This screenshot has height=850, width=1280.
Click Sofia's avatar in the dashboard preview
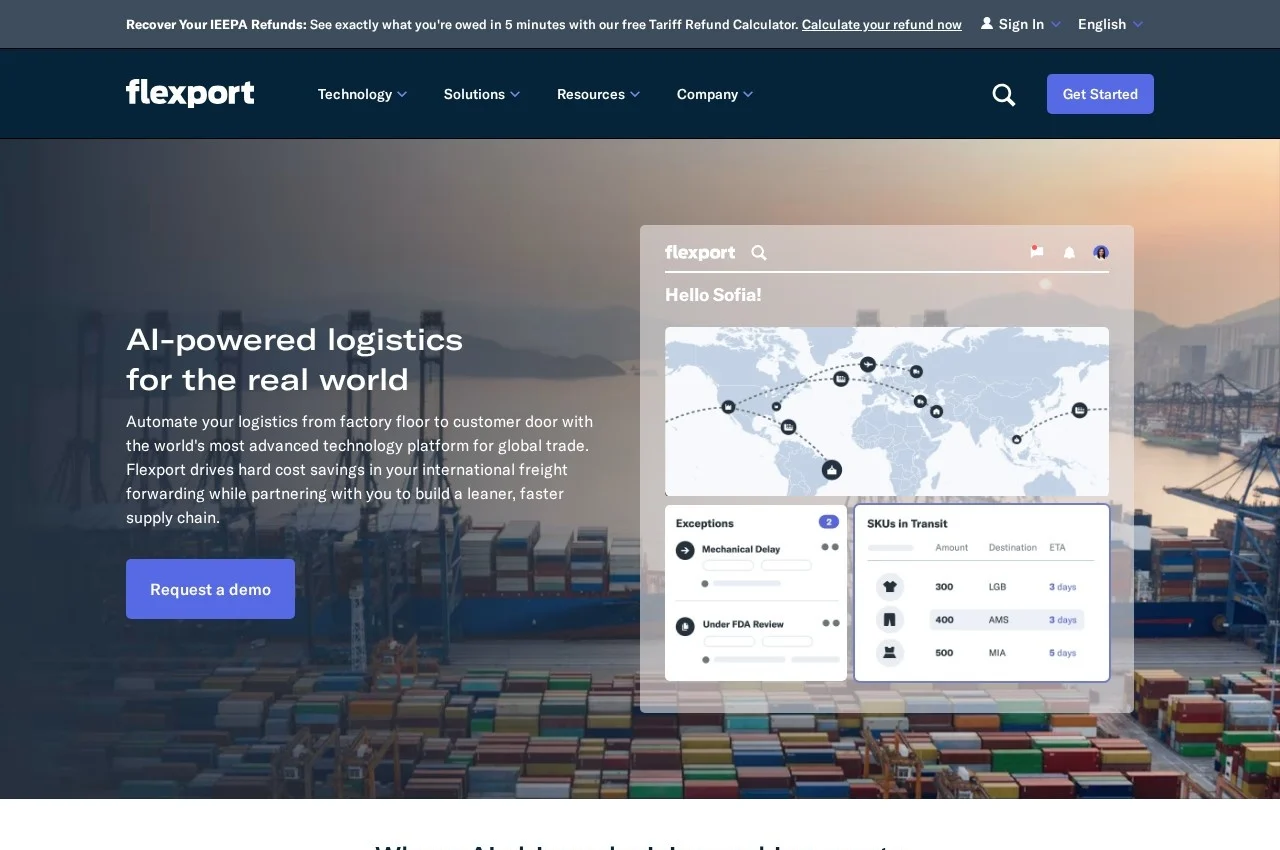click(x=1101, y=252)
